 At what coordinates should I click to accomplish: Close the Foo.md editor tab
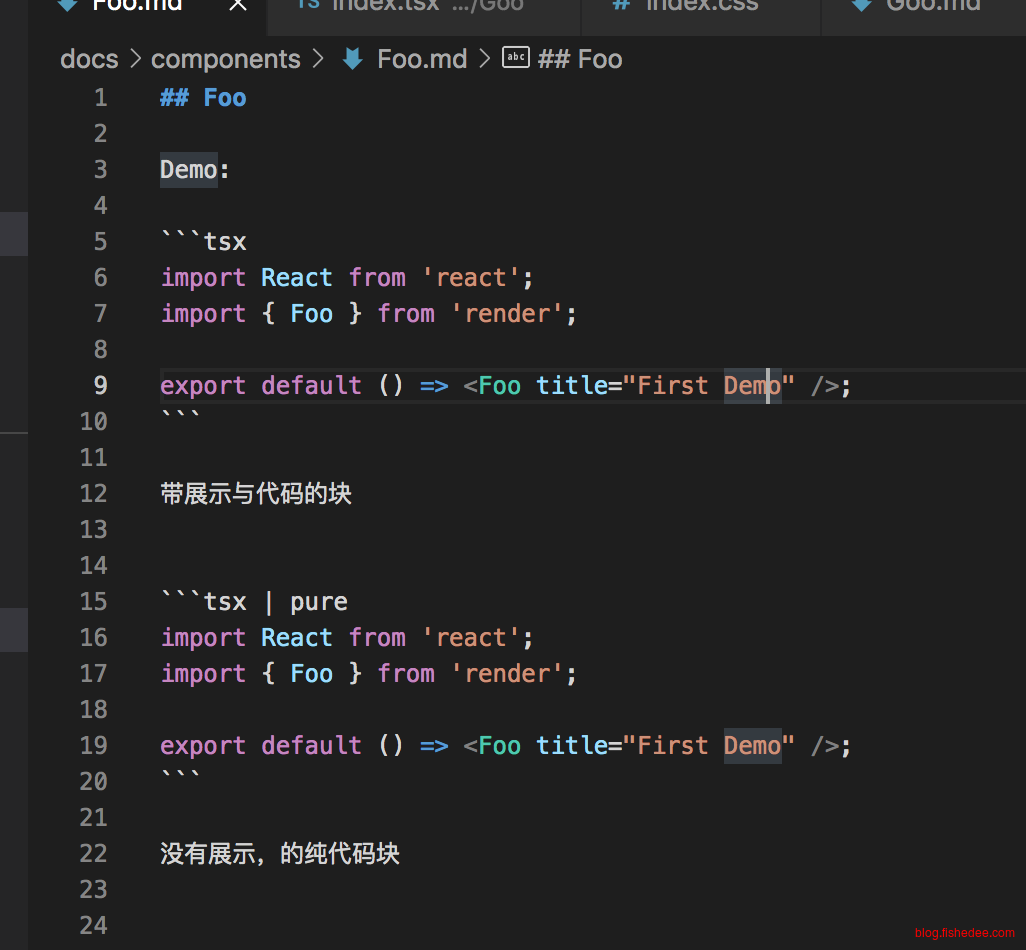pyautogui.click(x=238, y=5)
